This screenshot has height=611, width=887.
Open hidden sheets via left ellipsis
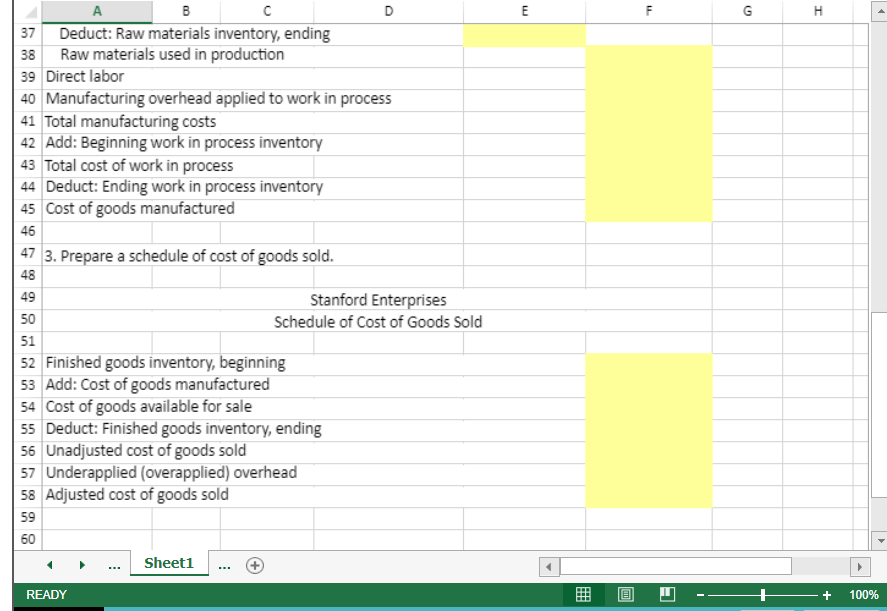[114, 564]
